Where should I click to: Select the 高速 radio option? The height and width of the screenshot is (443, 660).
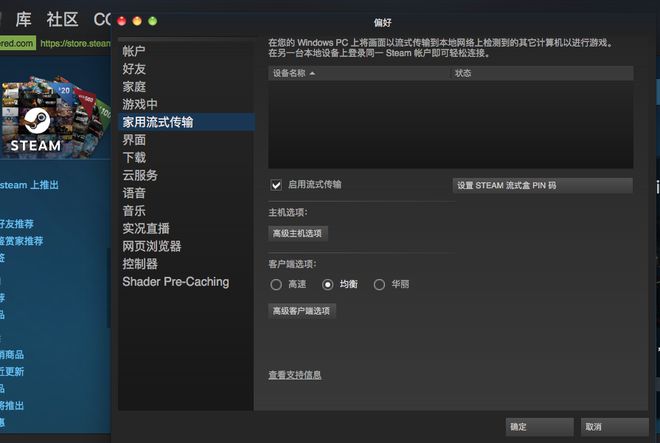tap(277, 285)
